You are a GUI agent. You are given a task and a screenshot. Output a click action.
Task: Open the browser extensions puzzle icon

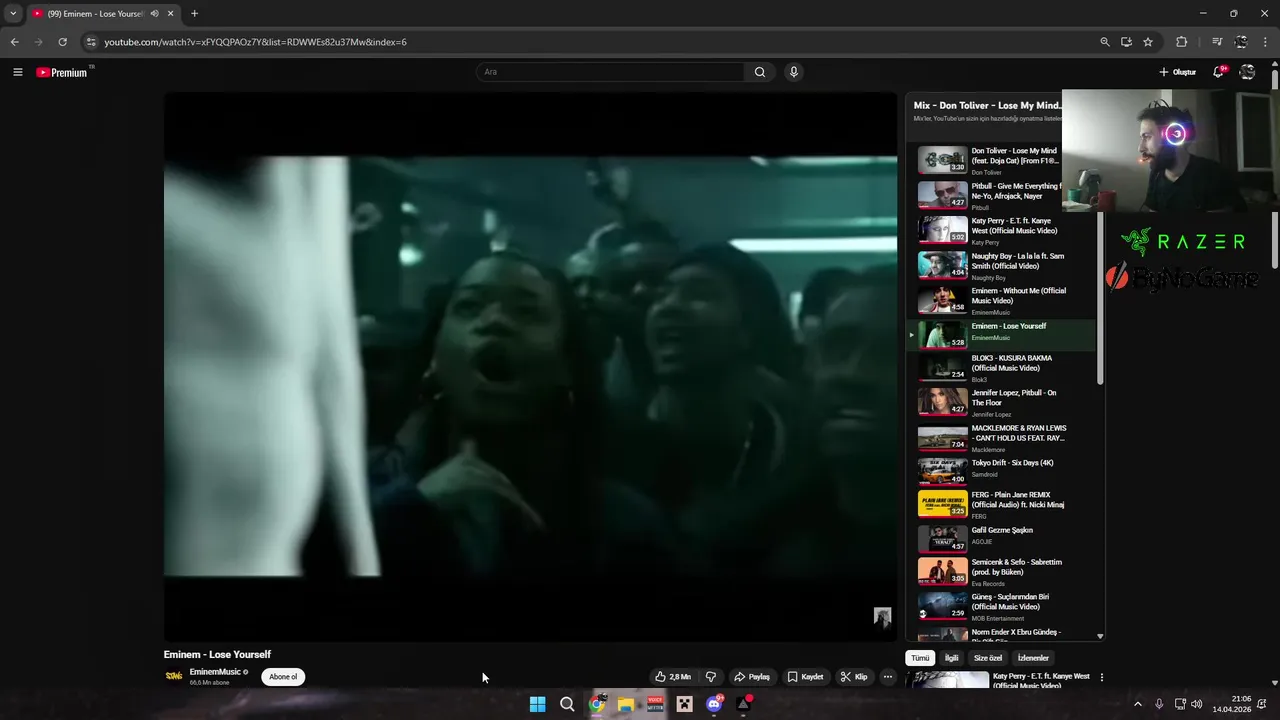tap(1181, 42)
